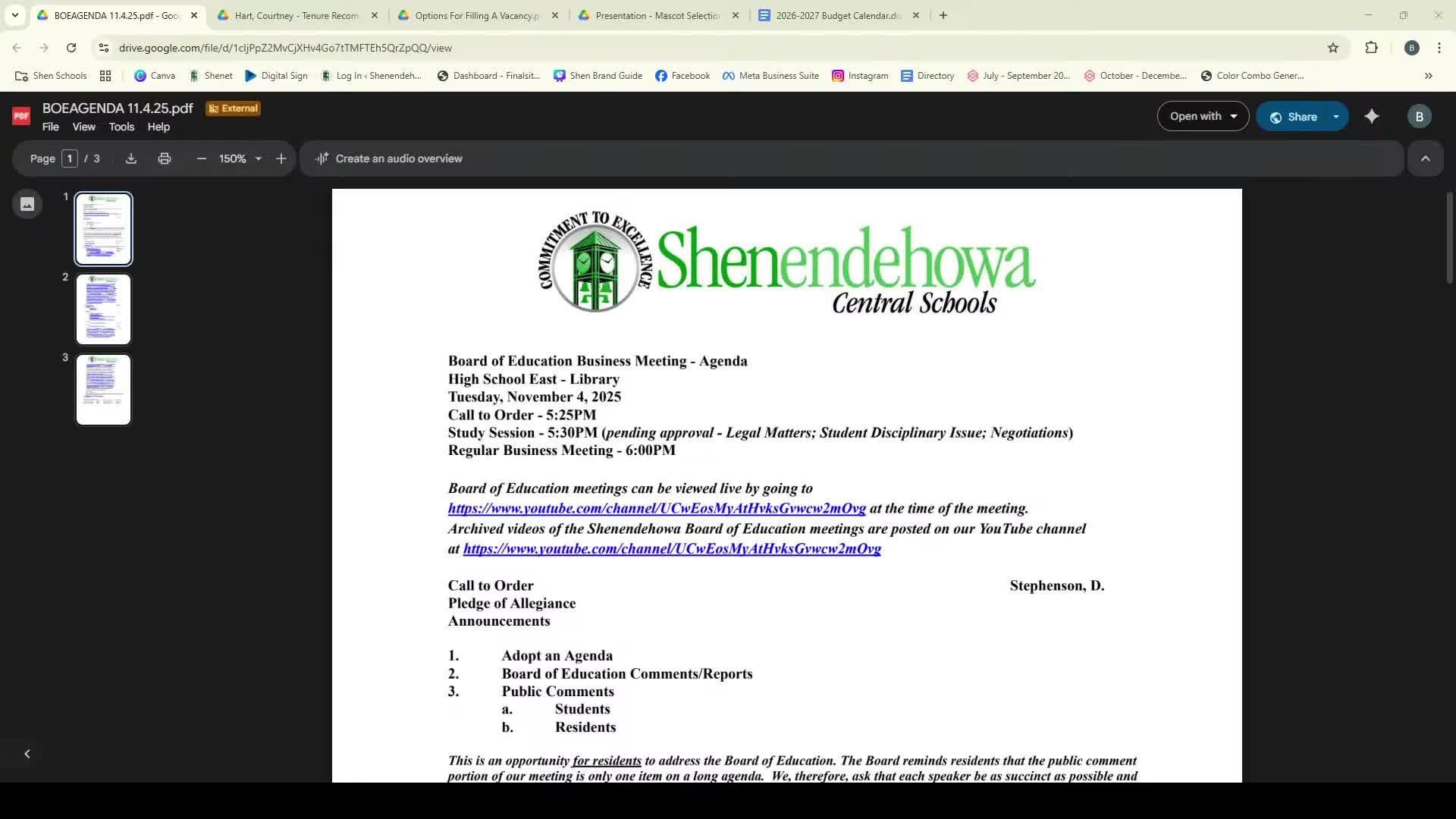The image size is (1456, 819).
Task: Zoom out of the document
Action: coord(201,158)
